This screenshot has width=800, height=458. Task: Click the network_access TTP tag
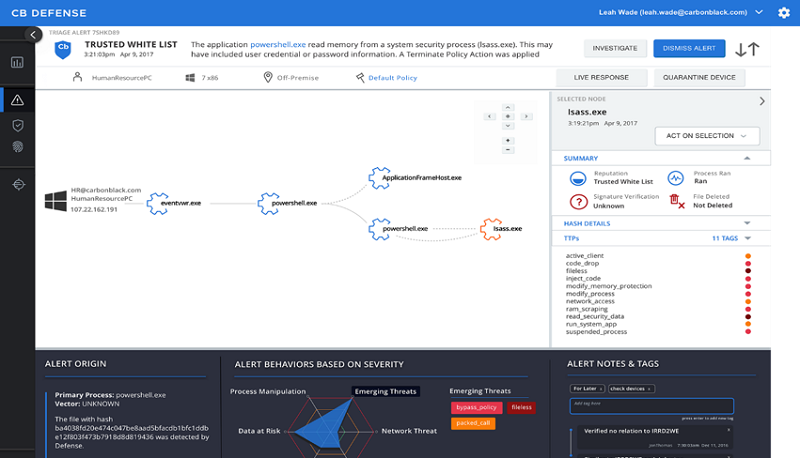(590, 301)
